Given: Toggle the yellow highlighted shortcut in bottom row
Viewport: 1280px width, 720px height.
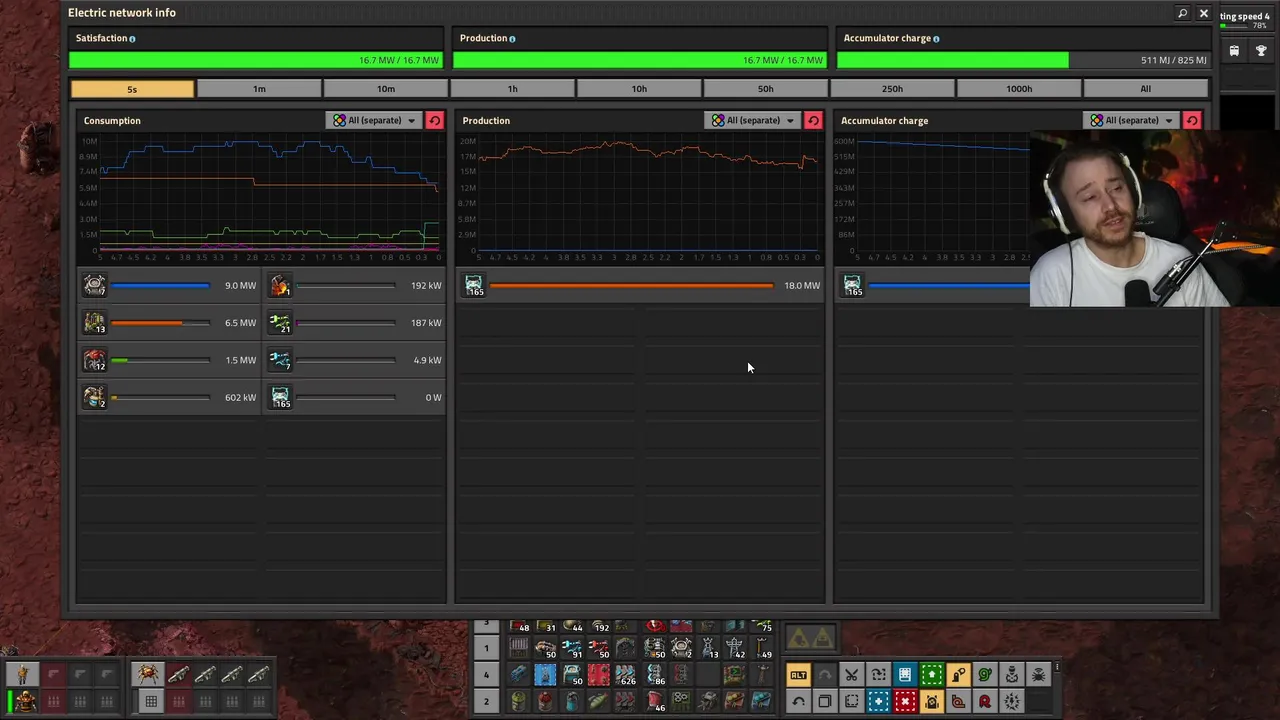Looking at the screenshot, I should tap(932, 701).
